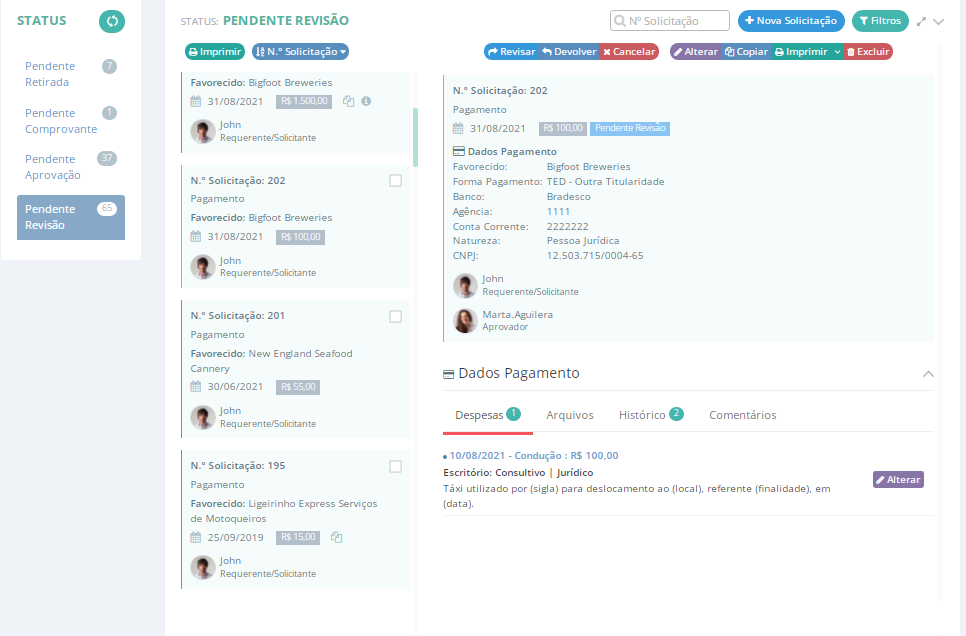Screen dimensions: 966x636
Task: Open the Arquivos tab
Action: pyautogui.click(x=570, y=415)
